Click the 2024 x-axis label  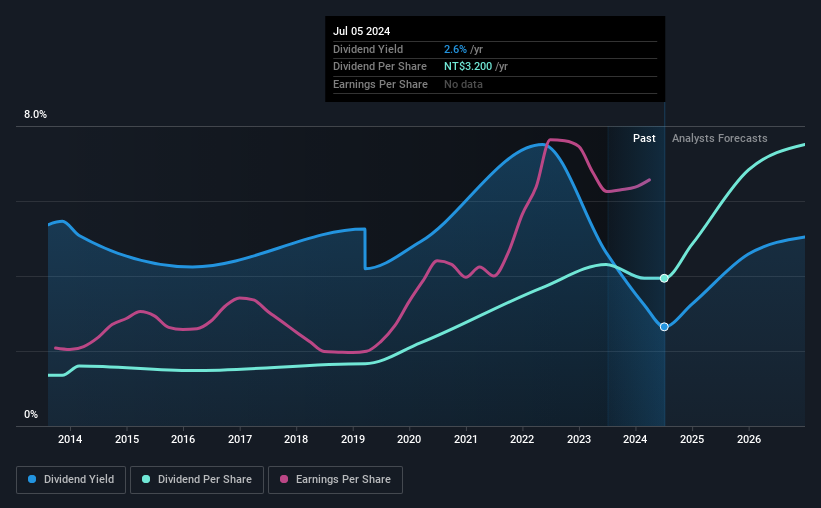635,439
